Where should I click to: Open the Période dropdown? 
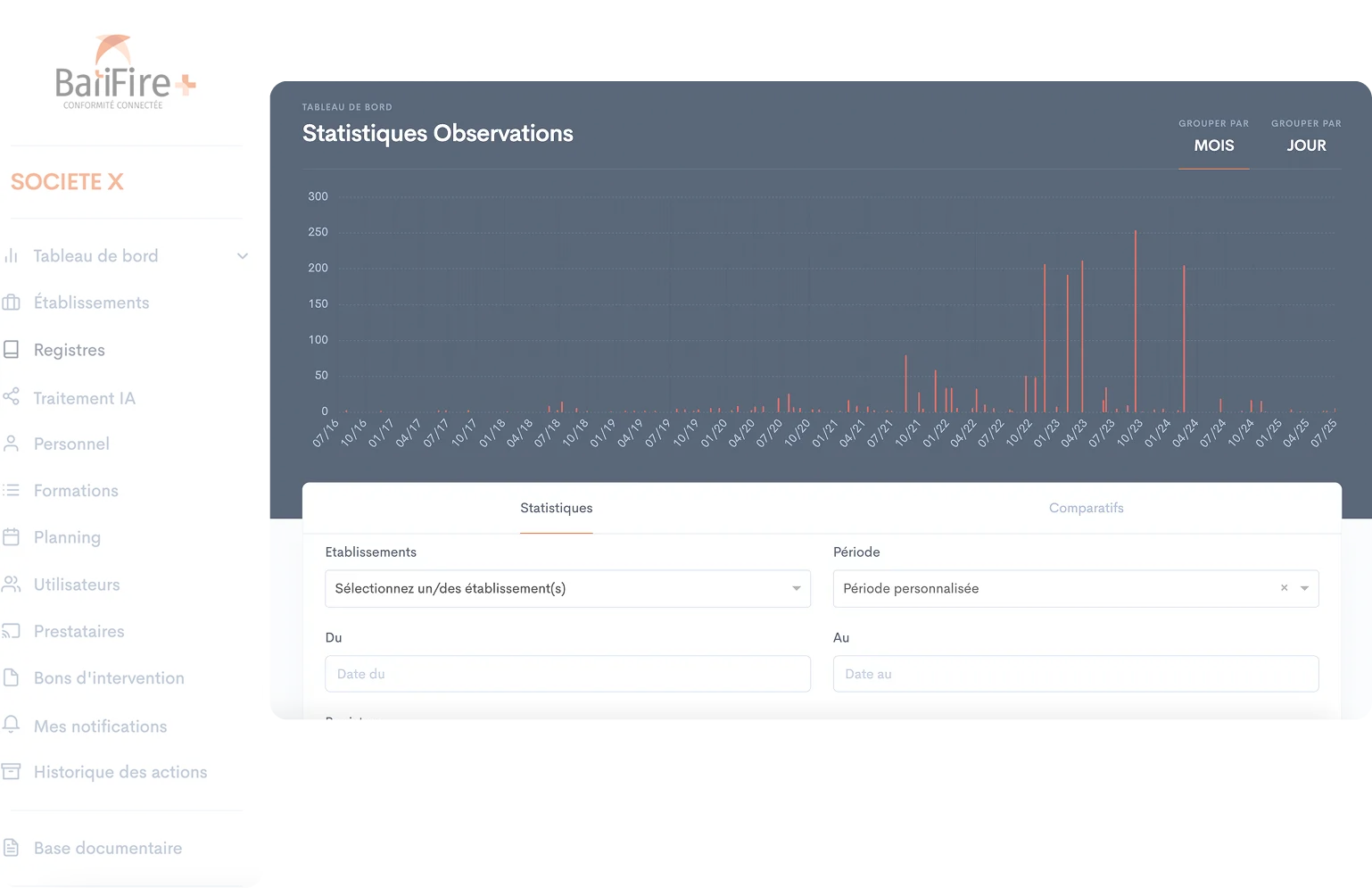point(1303,588)
